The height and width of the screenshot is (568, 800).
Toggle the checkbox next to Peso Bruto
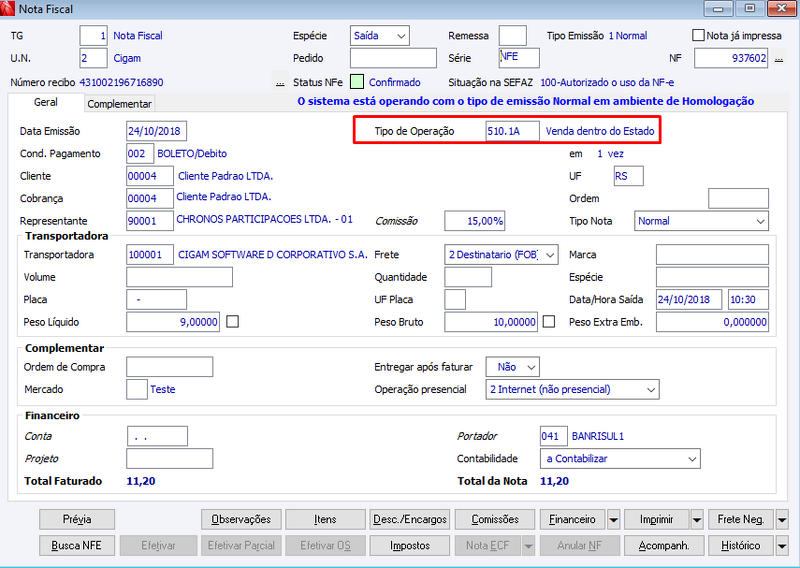[549, 322]
